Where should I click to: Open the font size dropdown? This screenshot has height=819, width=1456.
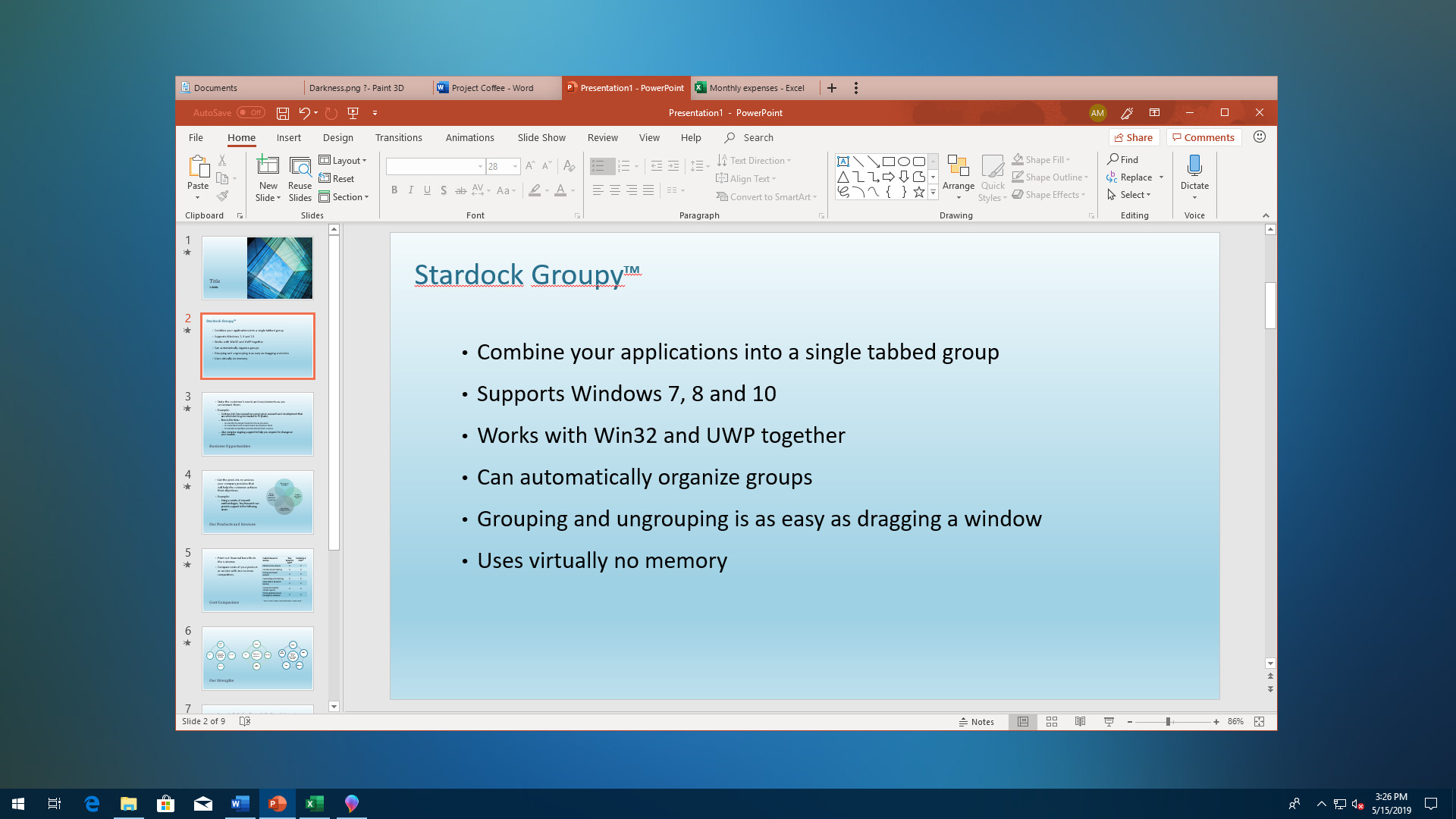point(515,166)
